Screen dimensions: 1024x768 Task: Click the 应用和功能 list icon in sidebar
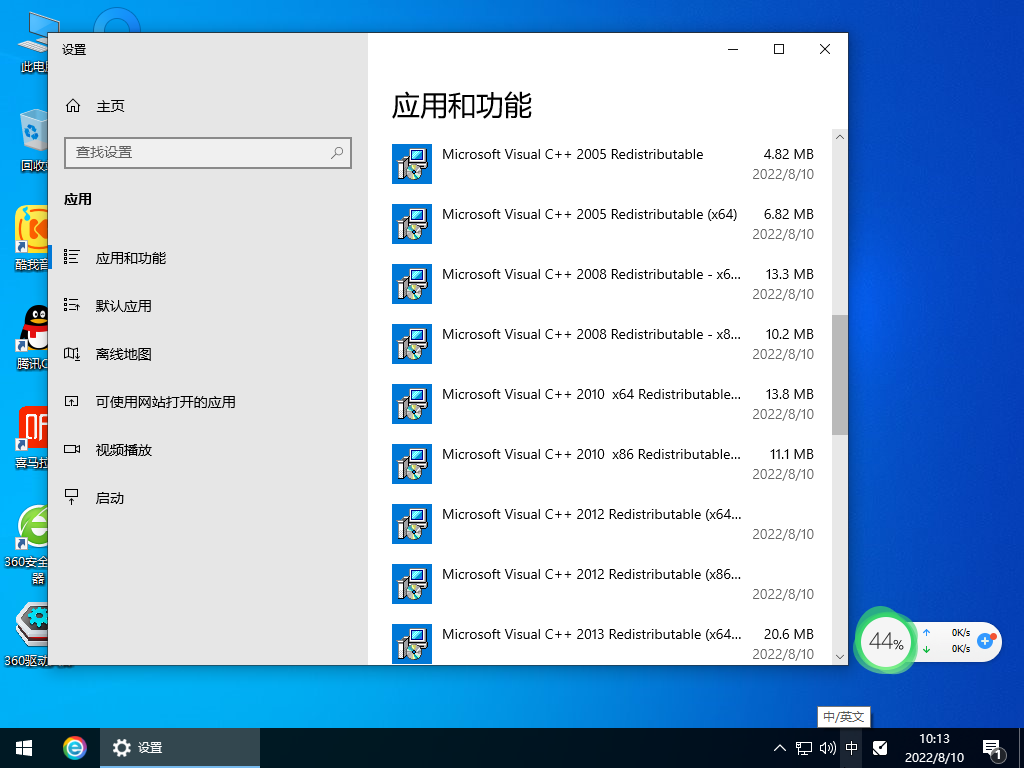click(72, 257)
